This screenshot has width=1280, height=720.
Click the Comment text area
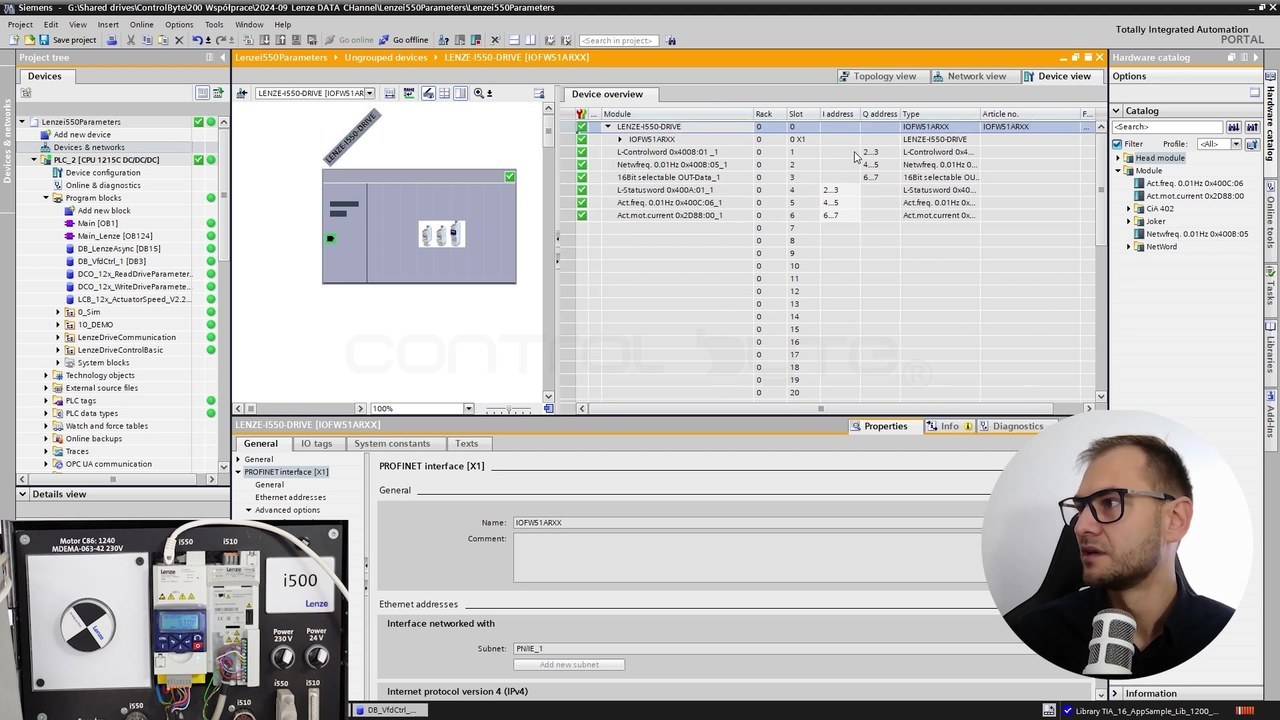tap(750, 557)
